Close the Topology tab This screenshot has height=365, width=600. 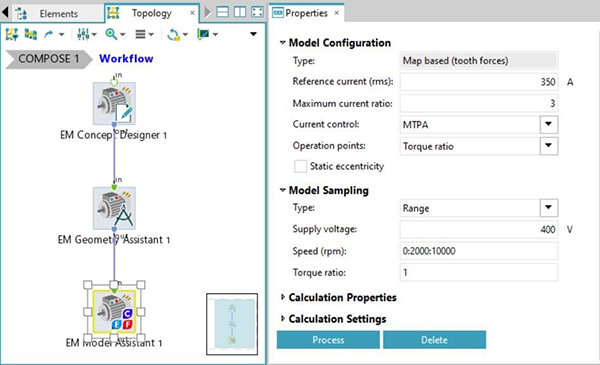pyautogui.click(x=192, y=13)
